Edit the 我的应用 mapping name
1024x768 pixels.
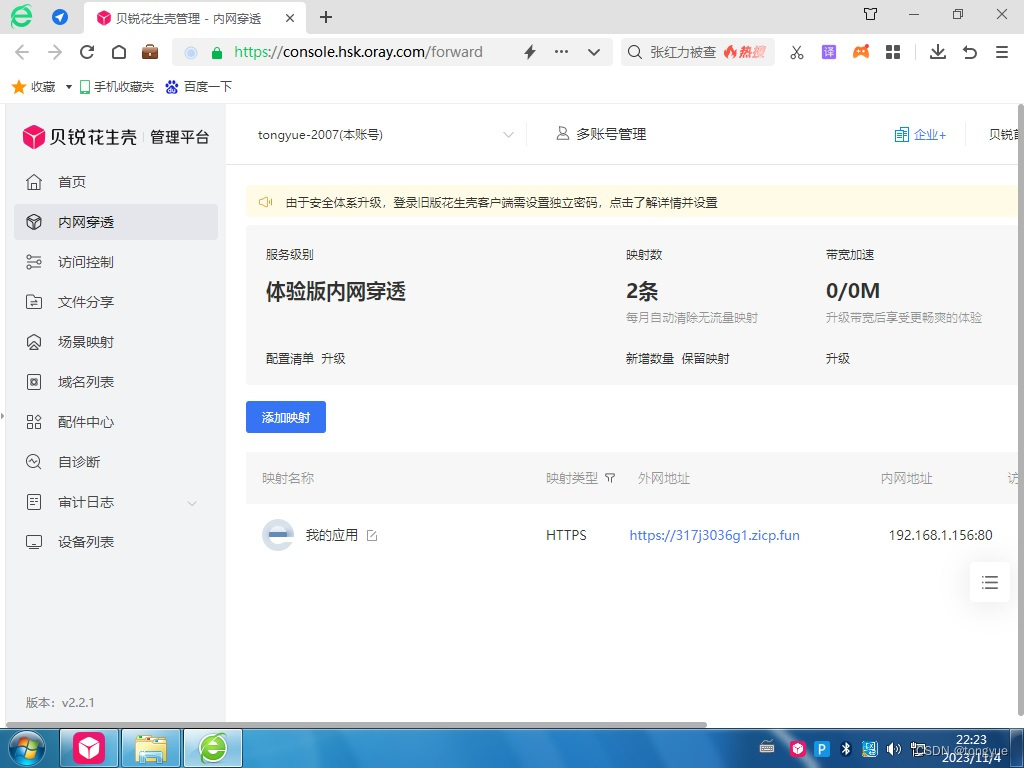click(x=372, y=535)
